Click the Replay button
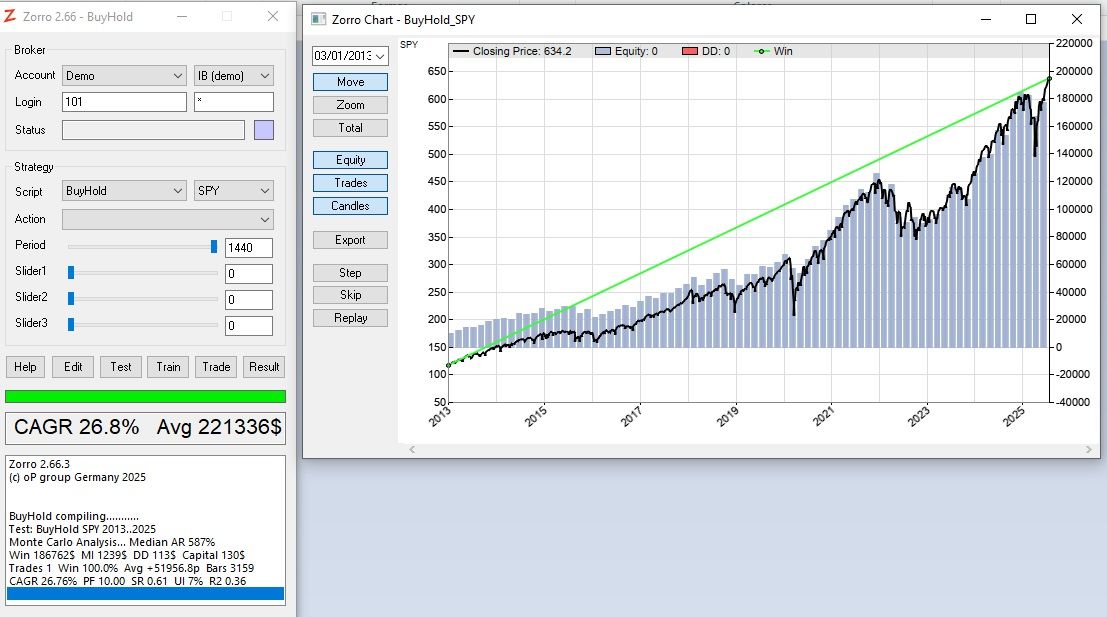The width and height of the screenshot is (1107, 617). click(x=350, y=318)
